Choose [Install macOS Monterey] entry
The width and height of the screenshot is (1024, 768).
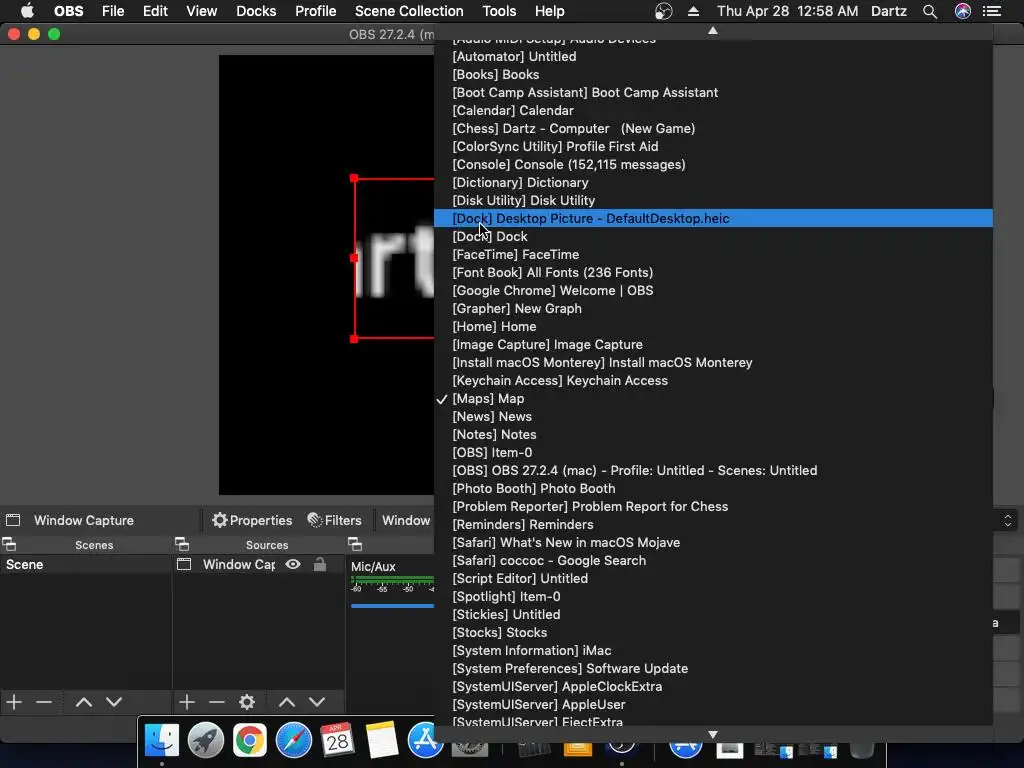pos(713,362)
